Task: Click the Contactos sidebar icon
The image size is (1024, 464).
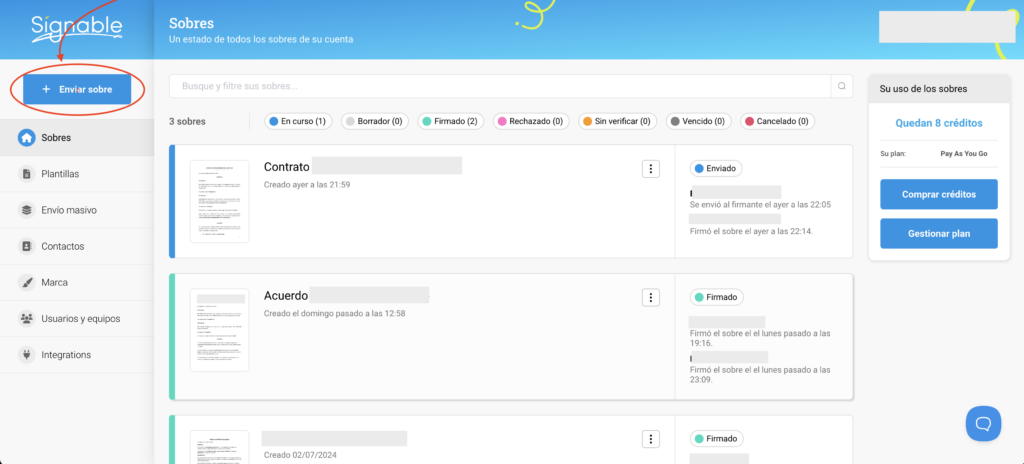Action: (27, 246)
